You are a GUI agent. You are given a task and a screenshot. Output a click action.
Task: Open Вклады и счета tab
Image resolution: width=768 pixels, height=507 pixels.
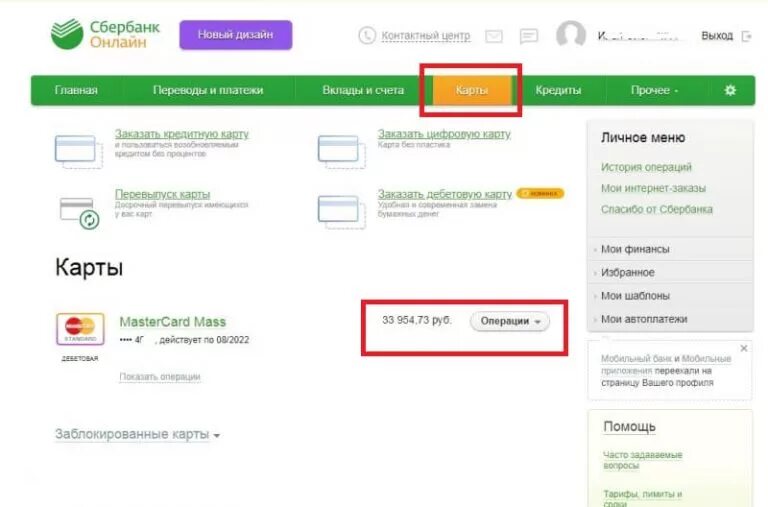coord(363,90)
